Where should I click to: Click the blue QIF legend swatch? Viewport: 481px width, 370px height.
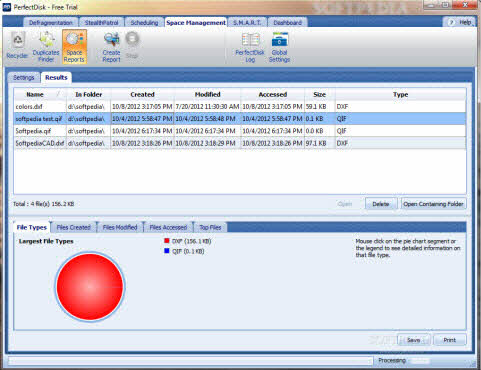point(167,251)
